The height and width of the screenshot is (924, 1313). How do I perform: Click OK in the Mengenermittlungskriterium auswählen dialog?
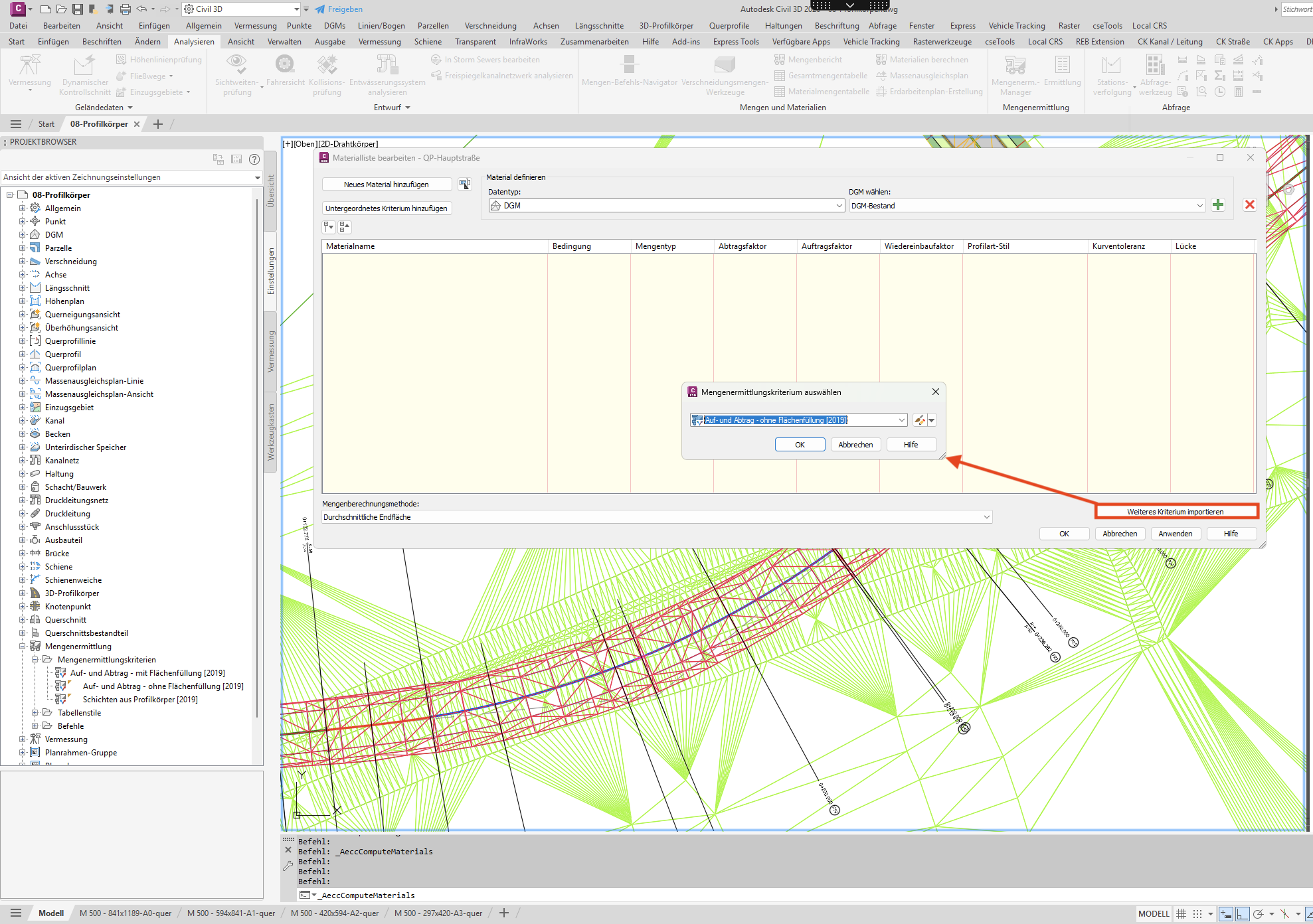coord(800,445)
